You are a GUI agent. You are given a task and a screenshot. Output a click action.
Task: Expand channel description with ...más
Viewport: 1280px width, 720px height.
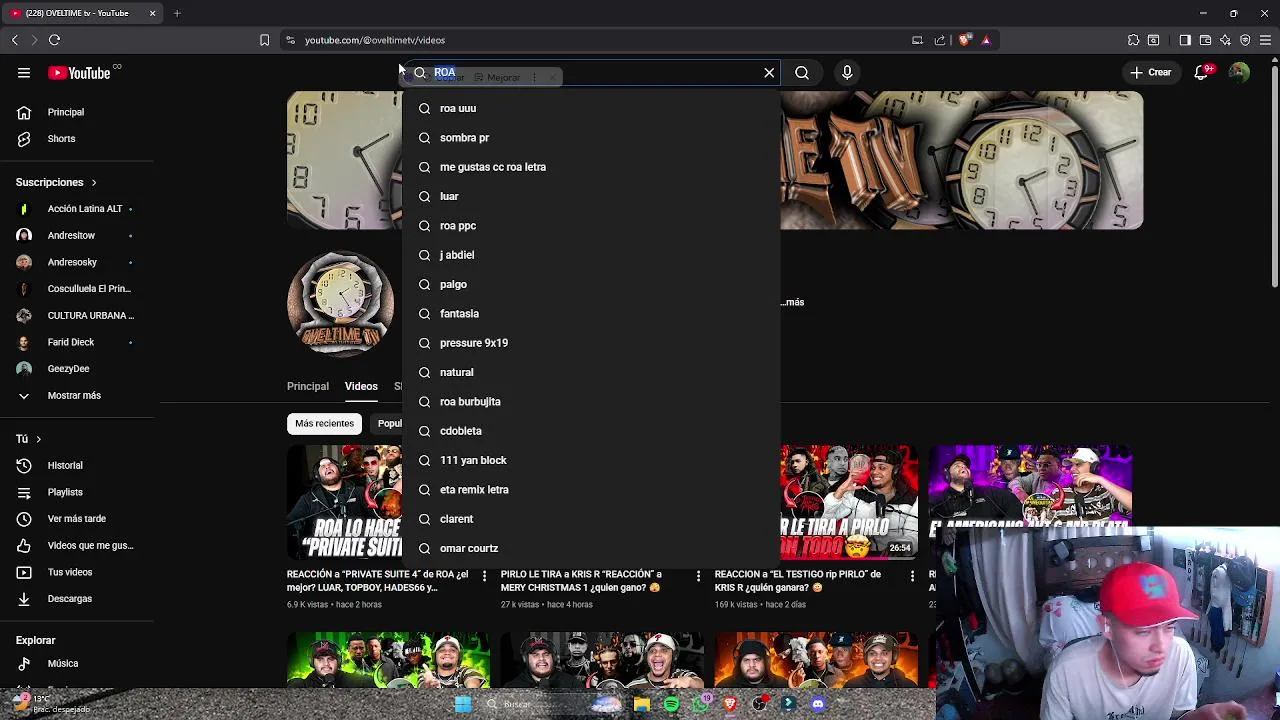click(x=794, y=302)
